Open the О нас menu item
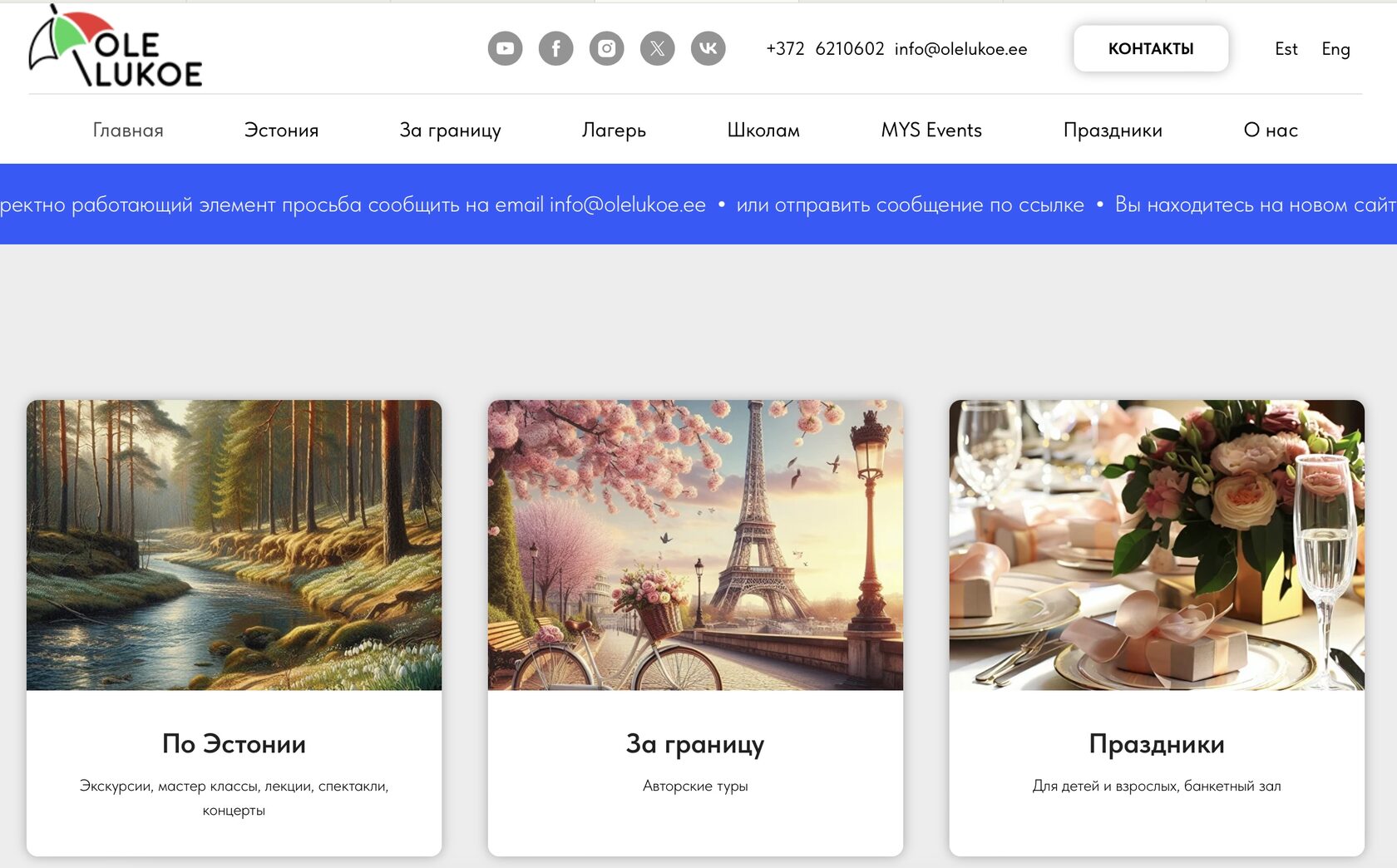Image resolution: width=1397 pixels, height=868 pixels. [1271, 131]
